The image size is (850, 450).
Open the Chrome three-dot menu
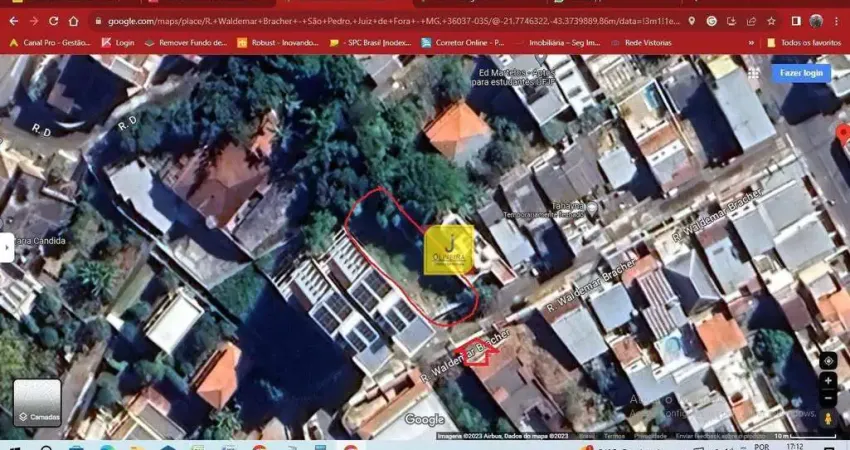tap(835, 21)
